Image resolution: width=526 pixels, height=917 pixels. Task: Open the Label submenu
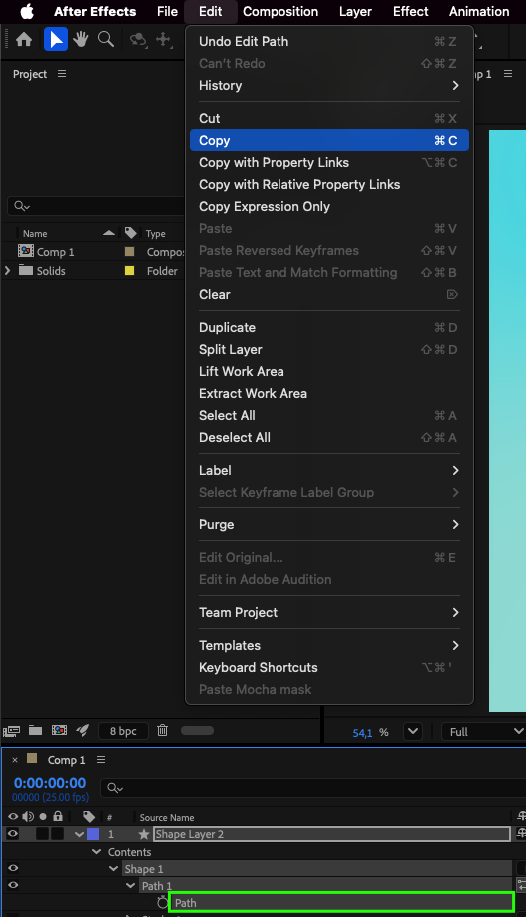pos(329,470)
